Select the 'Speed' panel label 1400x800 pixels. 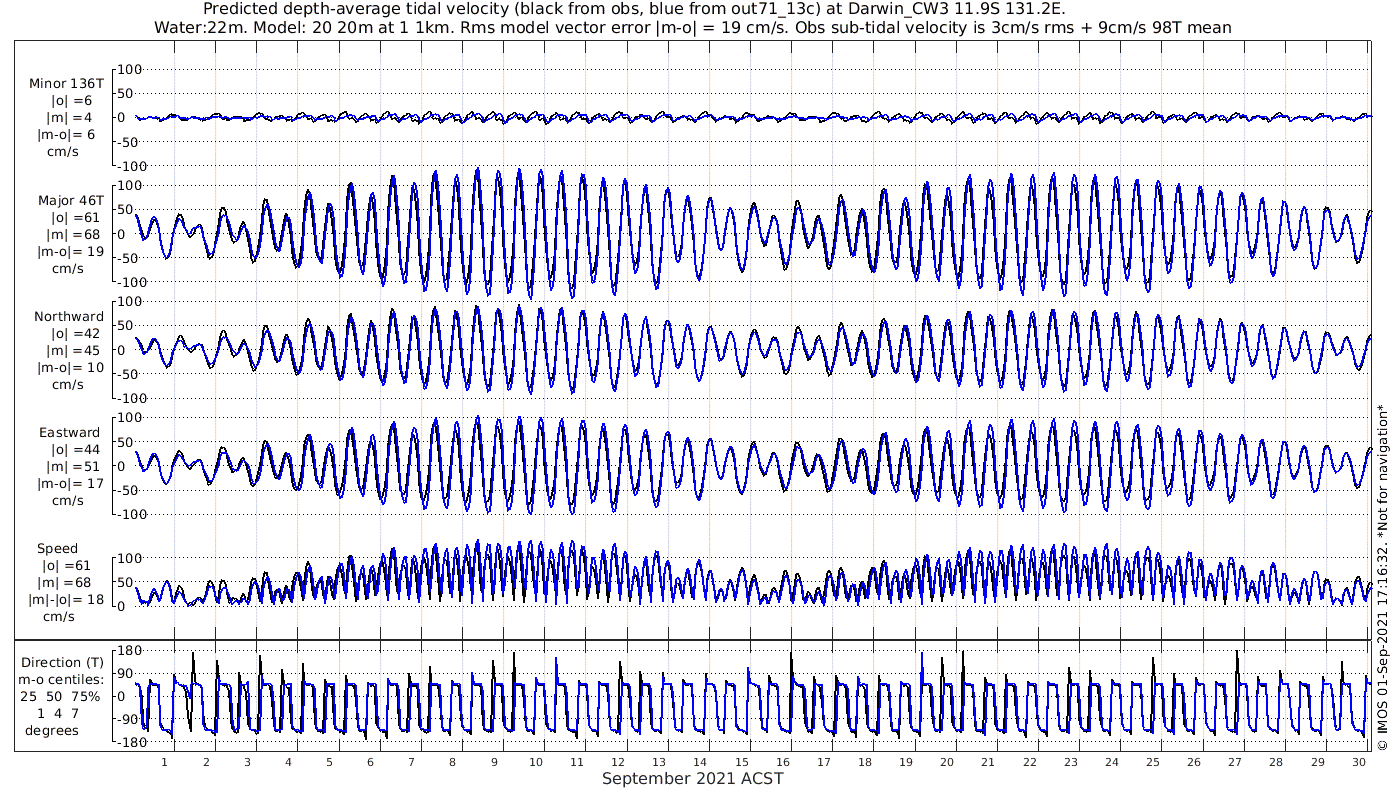(57, 549)
